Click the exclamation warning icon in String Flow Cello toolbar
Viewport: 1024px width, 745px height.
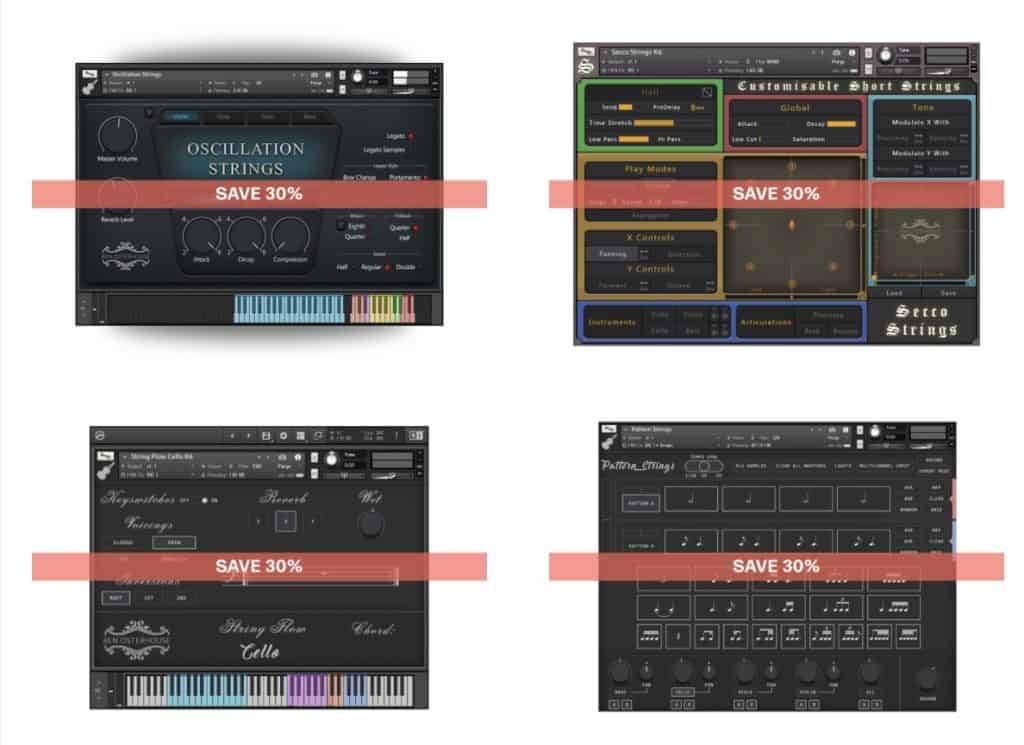pos(396,436)
